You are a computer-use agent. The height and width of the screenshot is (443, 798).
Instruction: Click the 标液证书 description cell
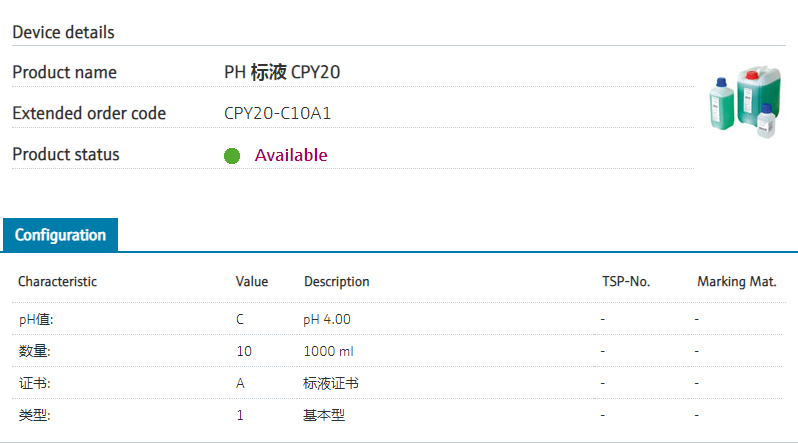tap(331, 383)
